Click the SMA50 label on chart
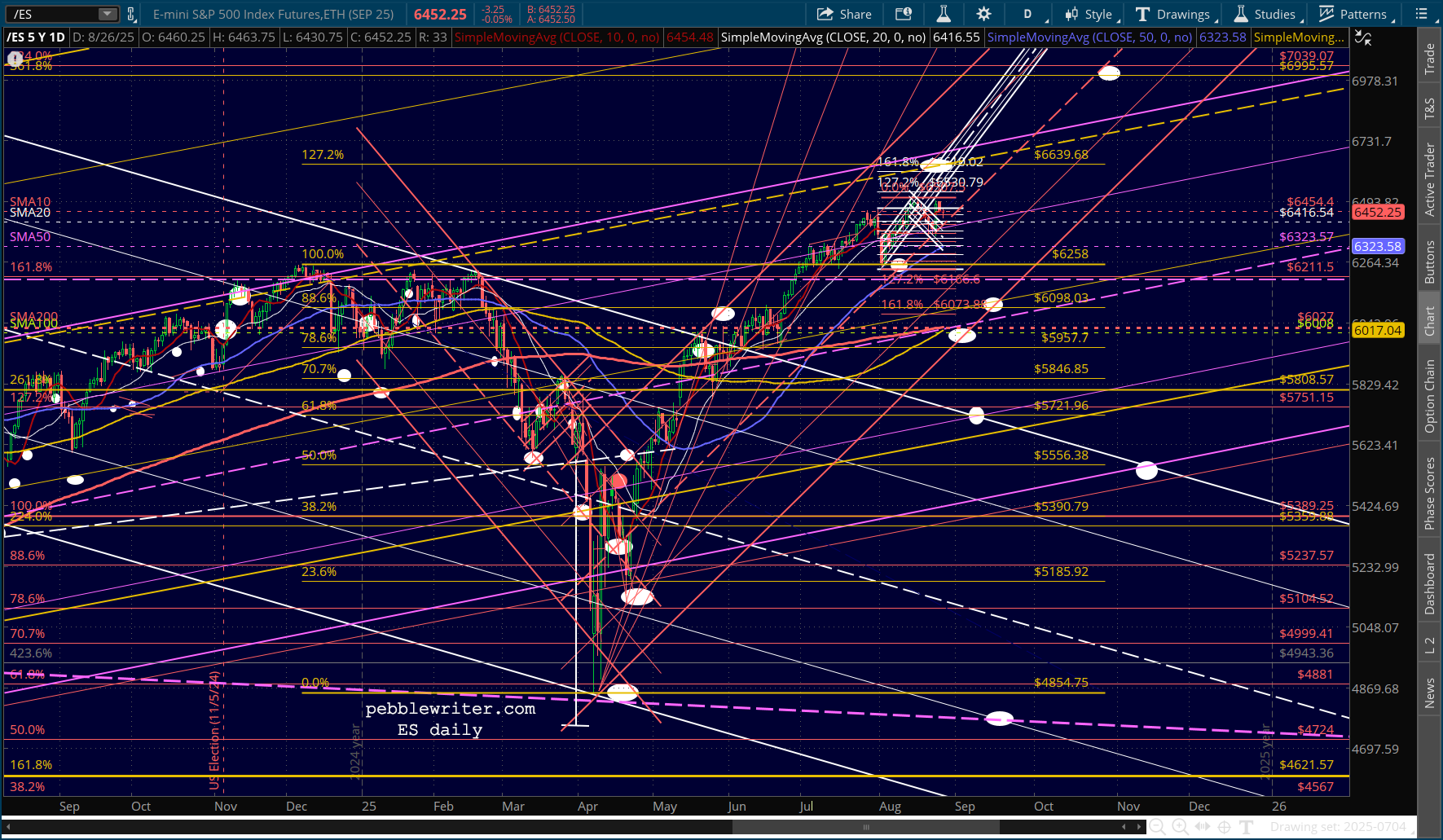Viewport: 1443px width, 840px height. 30,237
